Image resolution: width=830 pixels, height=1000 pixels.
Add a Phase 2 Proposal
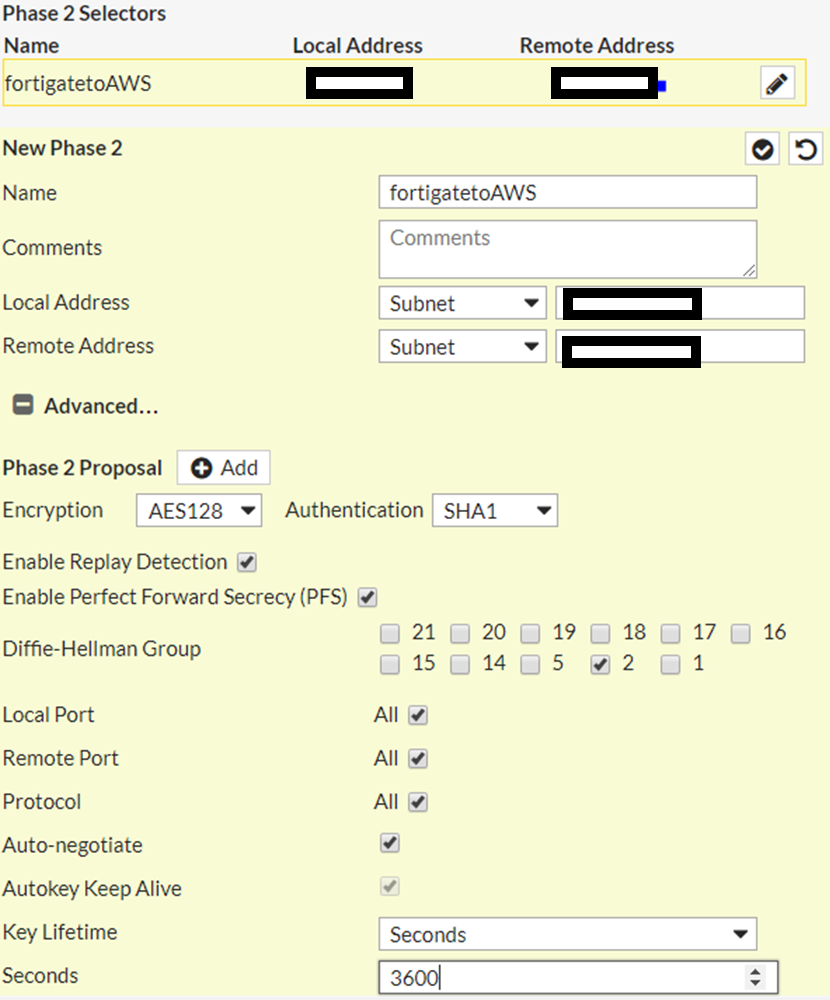224,468
